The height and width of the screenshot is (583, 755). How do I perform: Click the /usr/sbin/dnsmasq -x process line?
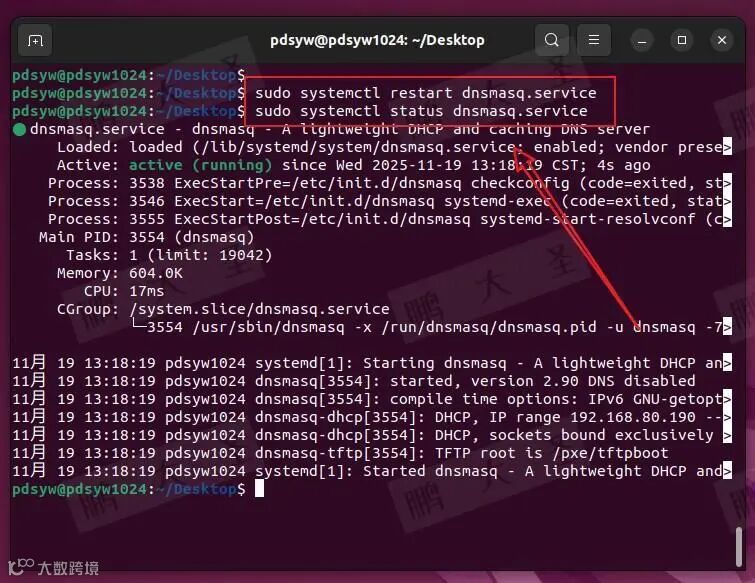(432, 327)
